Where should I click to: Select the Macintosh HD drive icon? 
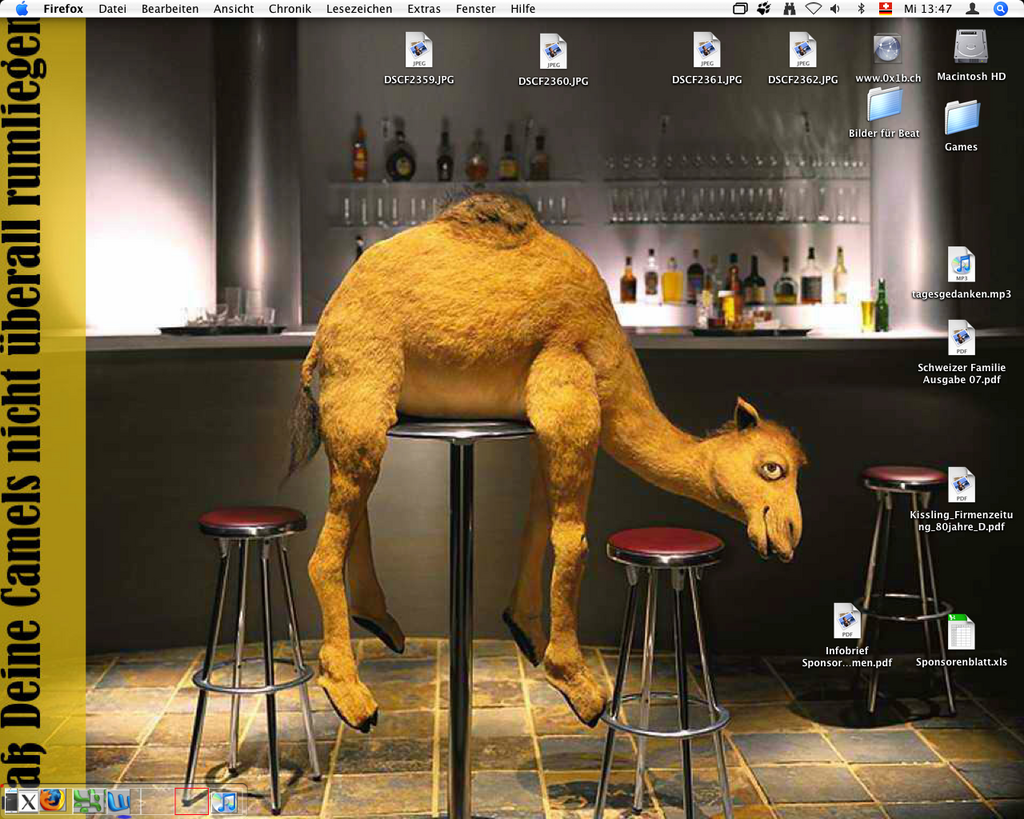pos(971,47)
